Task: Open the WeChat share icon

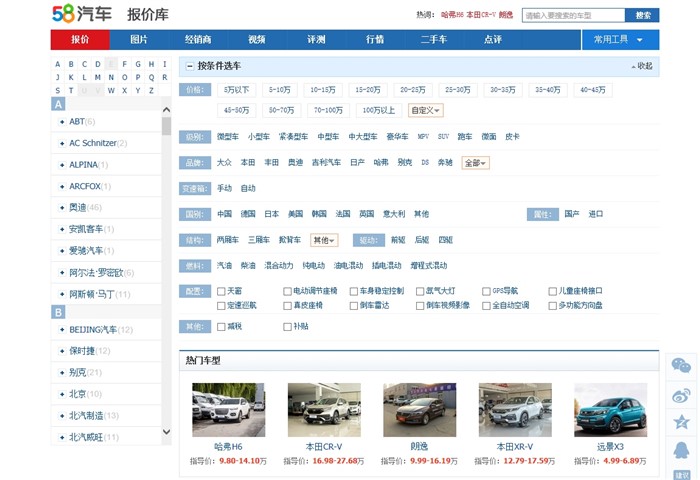Action: click(682, 367)
